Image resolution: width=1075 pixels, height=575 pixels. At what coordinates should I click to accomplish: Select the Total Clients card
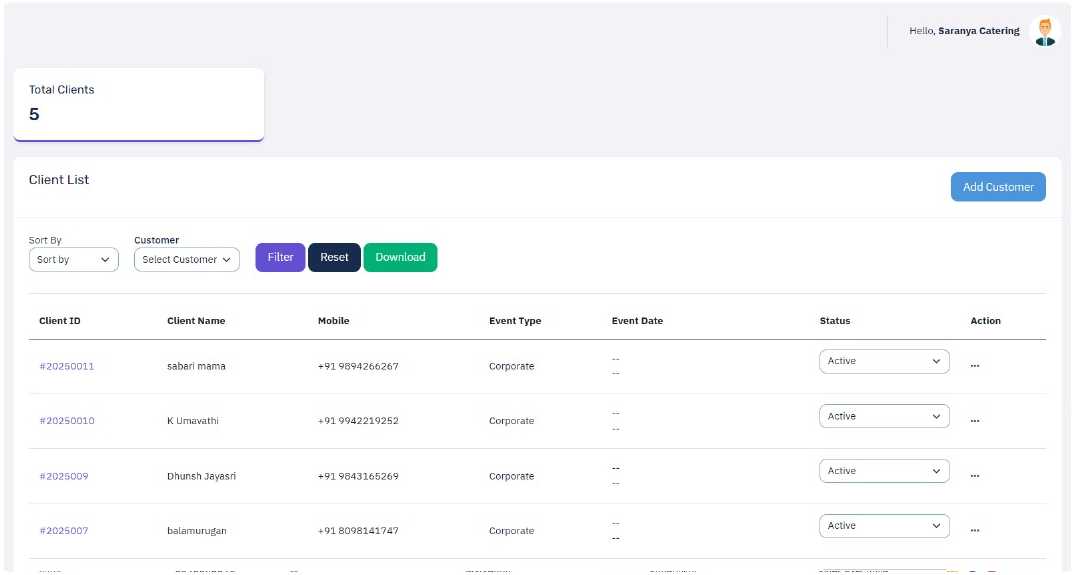[138, 105]
